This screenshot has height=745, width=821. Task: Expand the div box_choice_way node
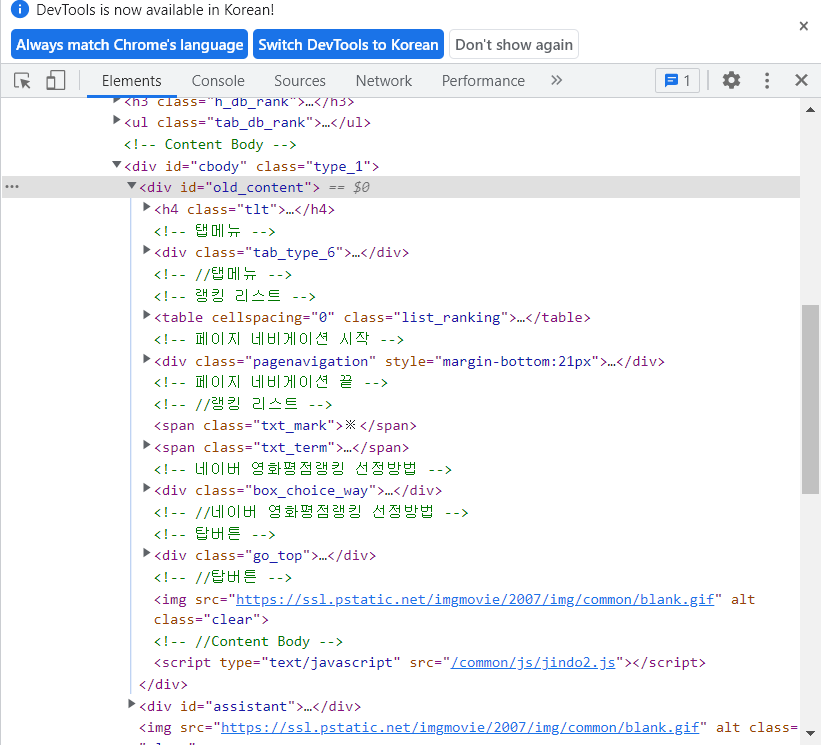147,488
